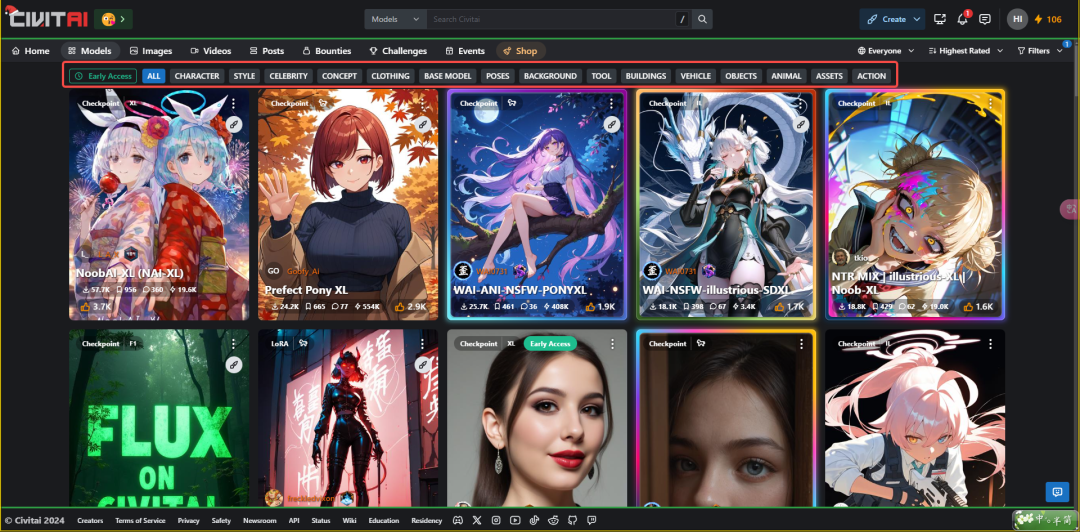
Task: Open the notifications bell
Action: pos(963,19)
